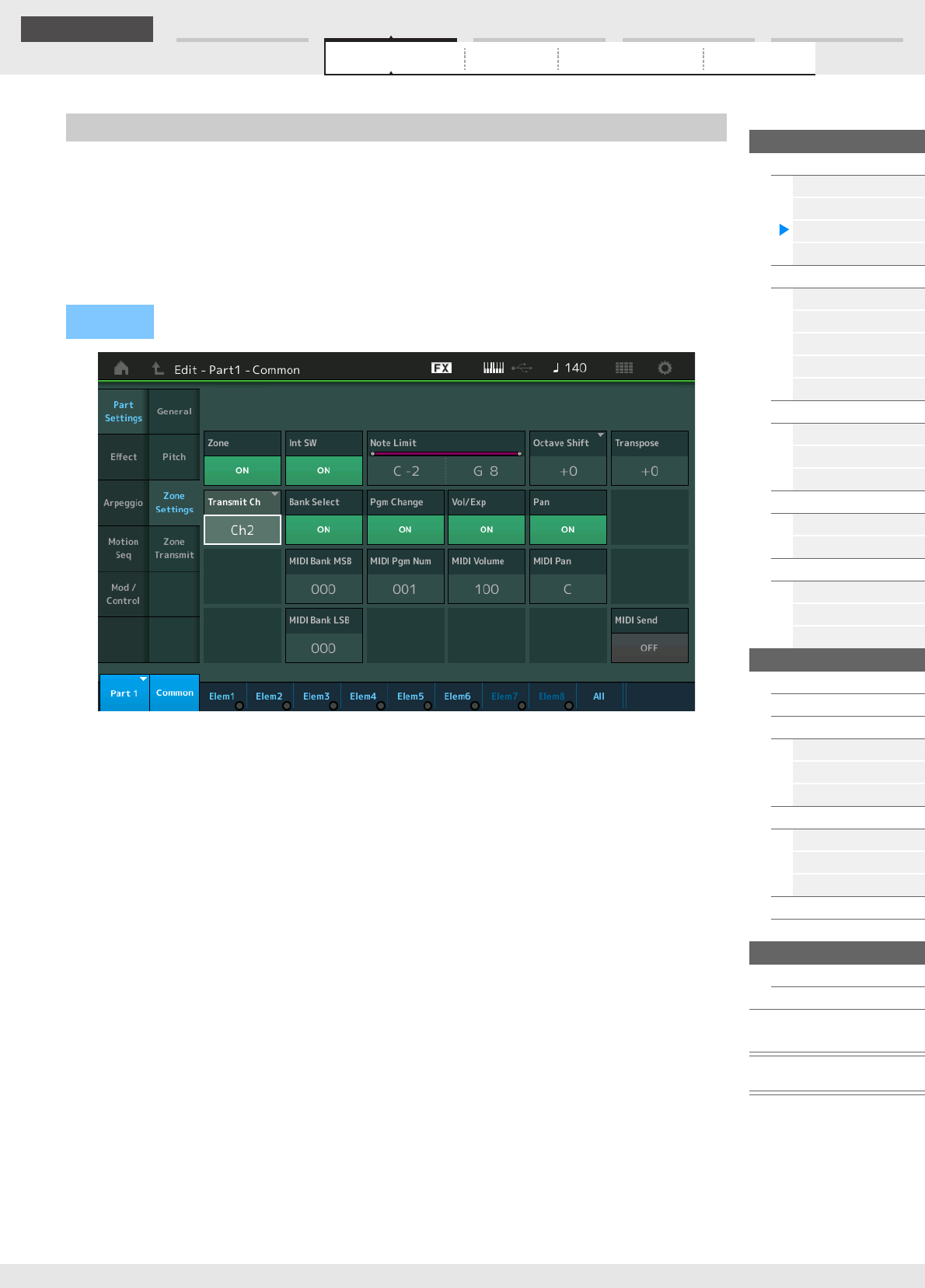Select the Note Limit high value G 8
The image size is (925, 1288).
(x=486, y=471)
